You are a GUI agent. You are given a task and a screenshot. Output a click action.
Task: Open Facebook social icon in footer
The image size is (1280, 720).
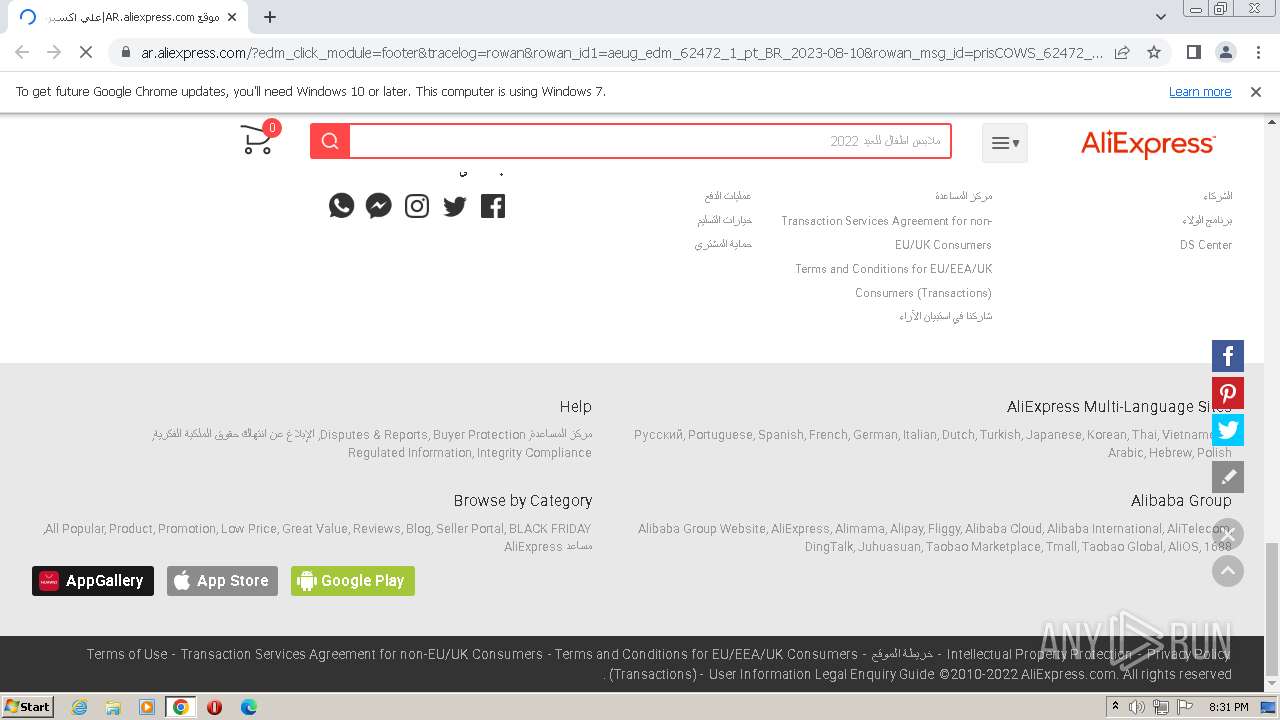tap(493, 206)
